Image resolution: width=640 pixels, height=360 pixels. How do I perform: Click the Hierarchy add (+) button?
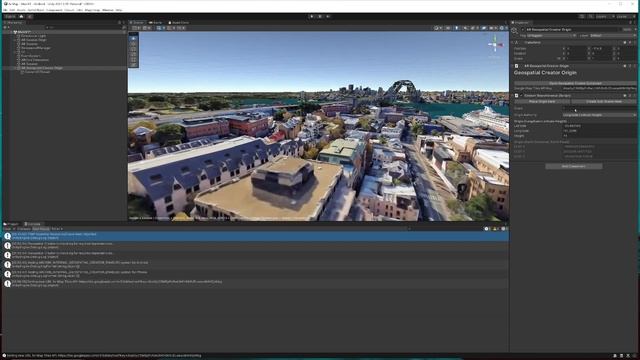5,27
